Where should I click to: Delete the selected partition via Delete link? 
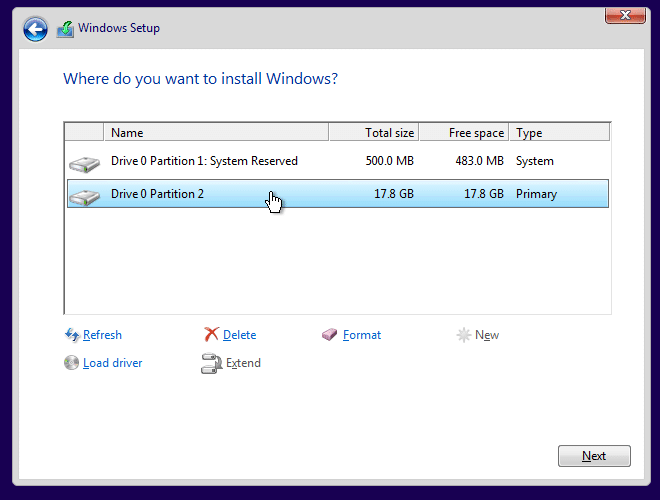[x=240, y=335]
